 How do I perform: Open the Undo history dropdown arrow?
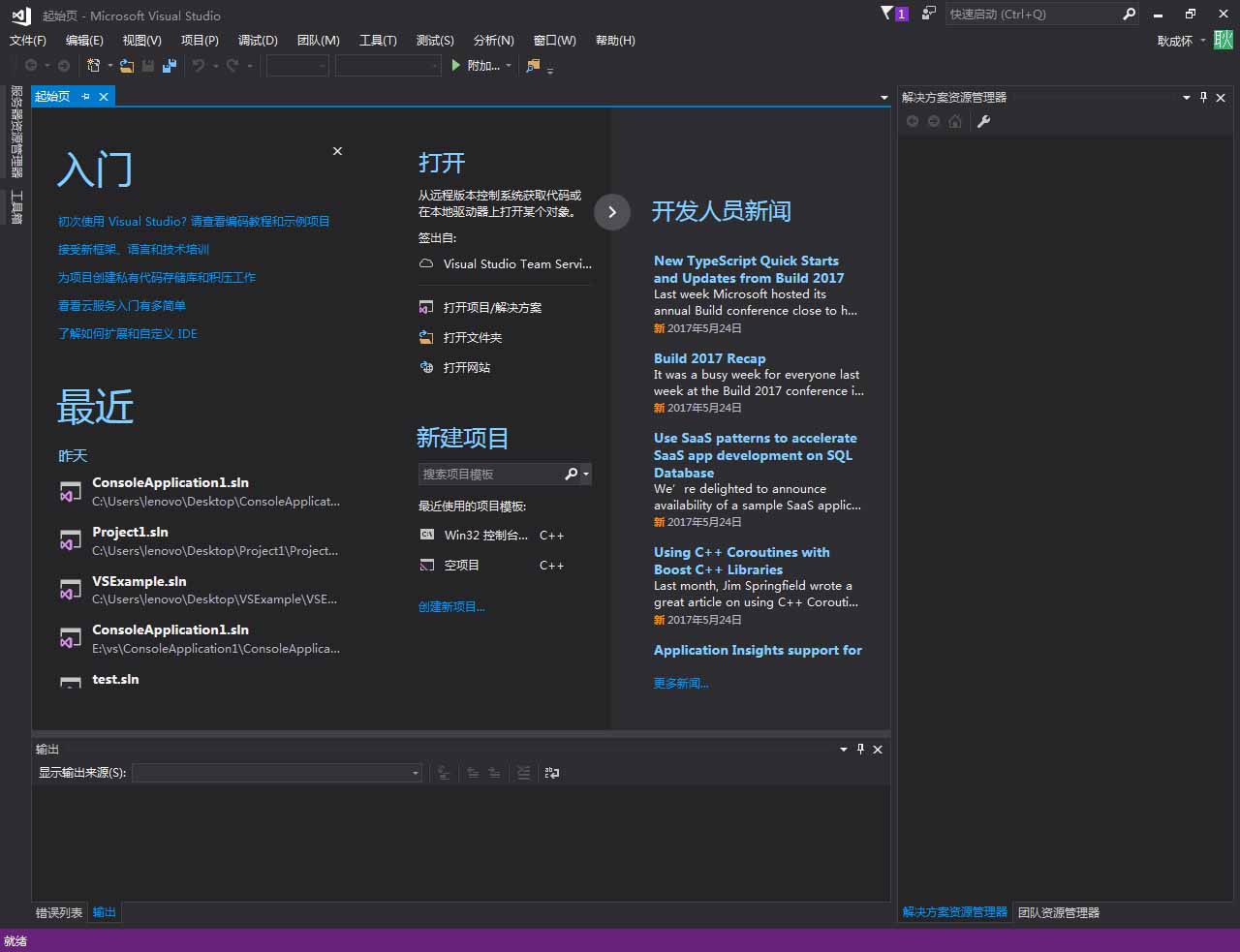[215, 66]
